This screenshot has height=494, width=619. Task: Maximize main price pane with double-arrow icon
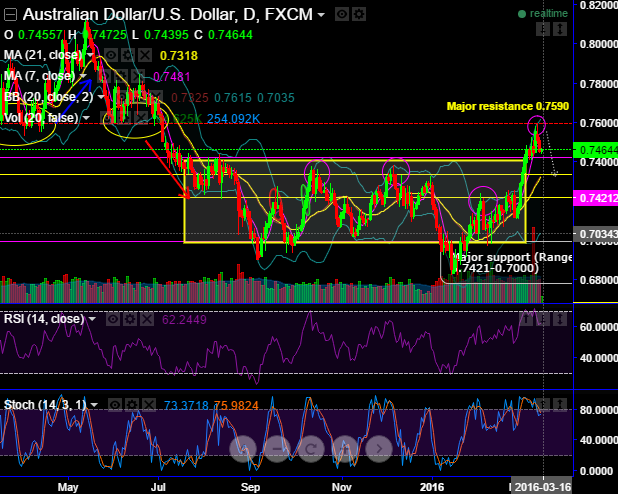560,29
